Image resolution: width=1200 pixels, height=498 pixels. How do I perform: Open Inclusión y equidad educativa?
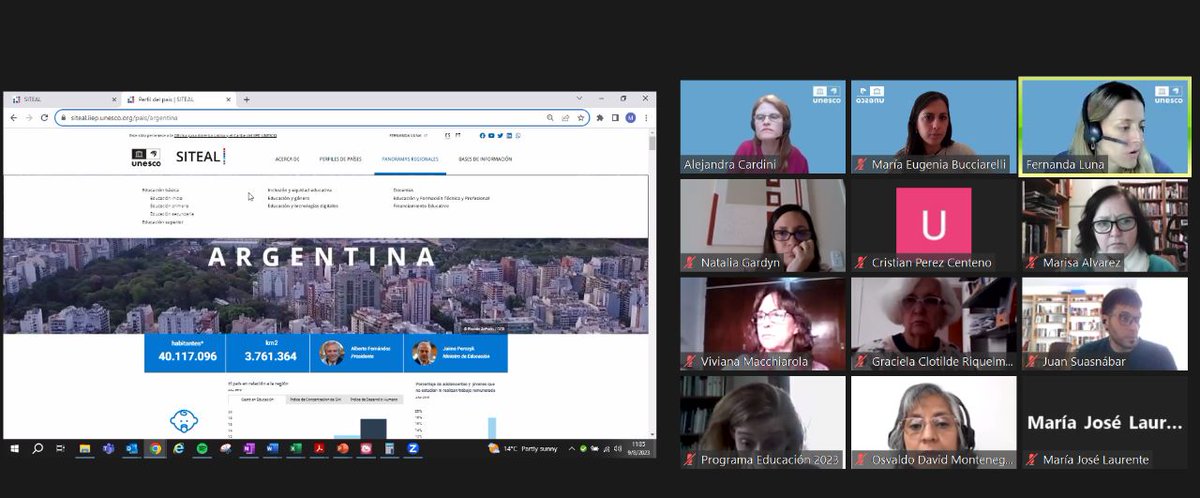coord(300,189)
